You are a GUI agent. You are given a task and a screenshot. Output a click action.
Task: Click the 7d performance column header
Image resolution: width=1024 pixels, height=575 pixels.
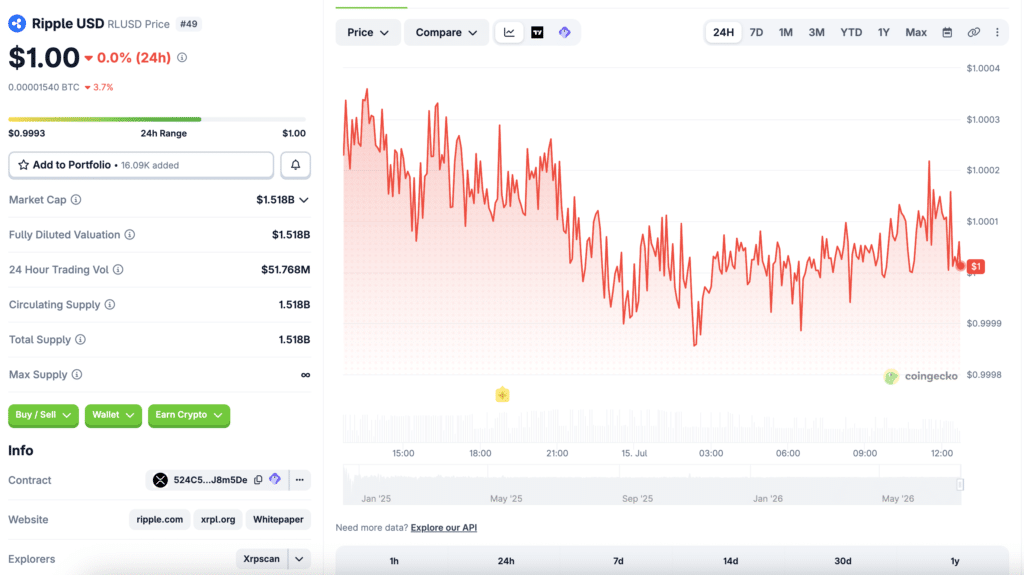coord(618,561)
